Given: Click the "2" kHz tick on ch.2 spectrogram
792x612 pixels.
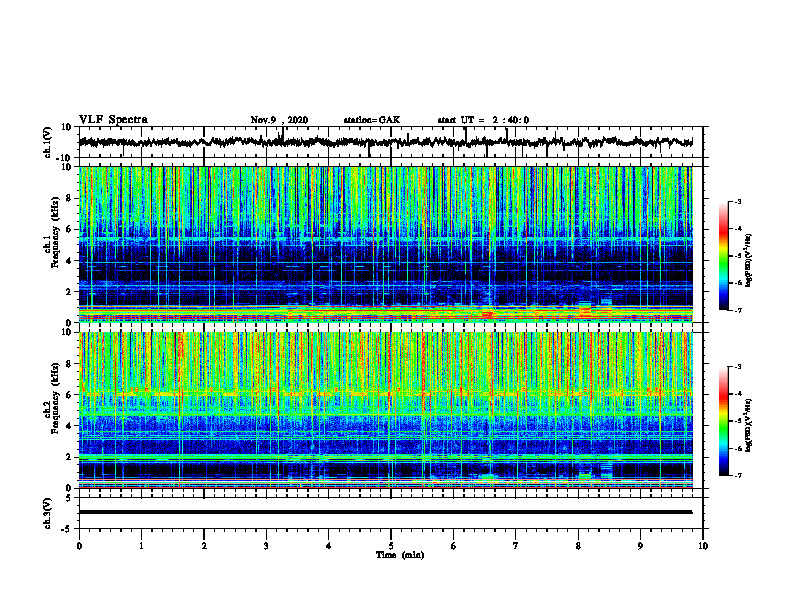Looking at the screenshot, I should tap(69, 457).
